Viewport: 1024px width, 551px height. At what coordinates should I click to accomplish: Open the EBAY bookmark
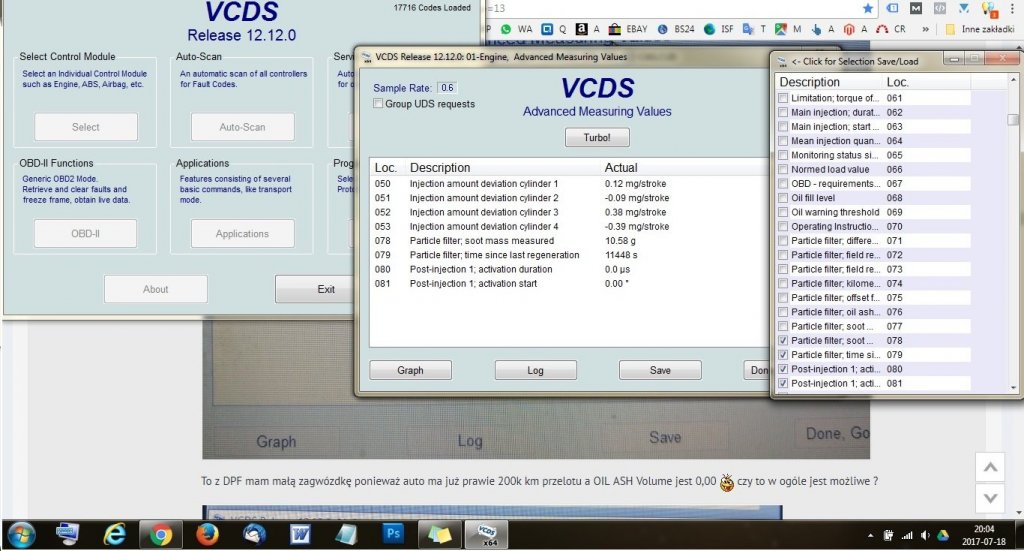pyautogui.click(x=628, y=29)
